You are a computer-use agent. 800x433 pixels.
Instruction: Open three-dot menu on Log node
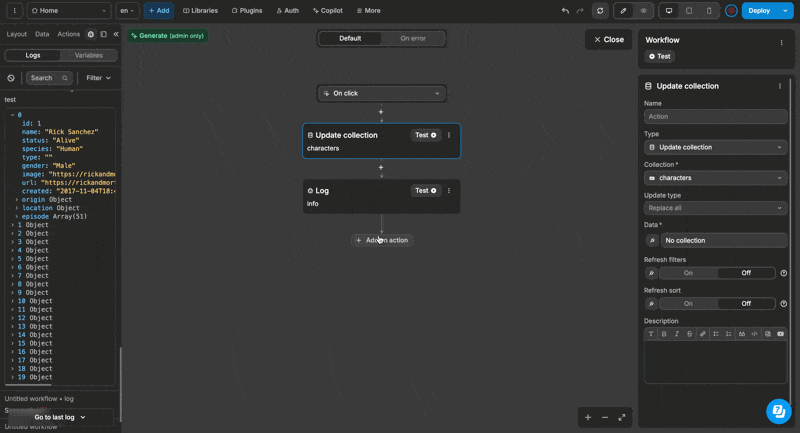pos(449,191)
